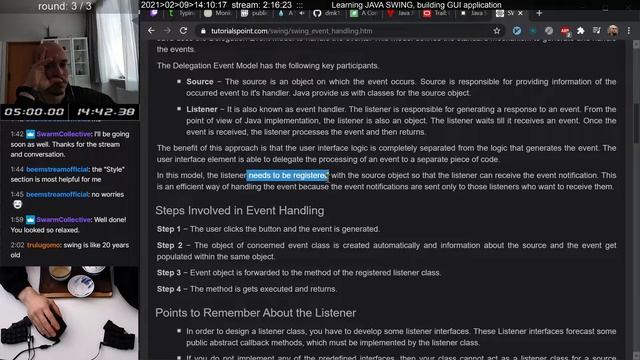Go back to the previous page
This screenshot has width=640, height=360.
151,31
